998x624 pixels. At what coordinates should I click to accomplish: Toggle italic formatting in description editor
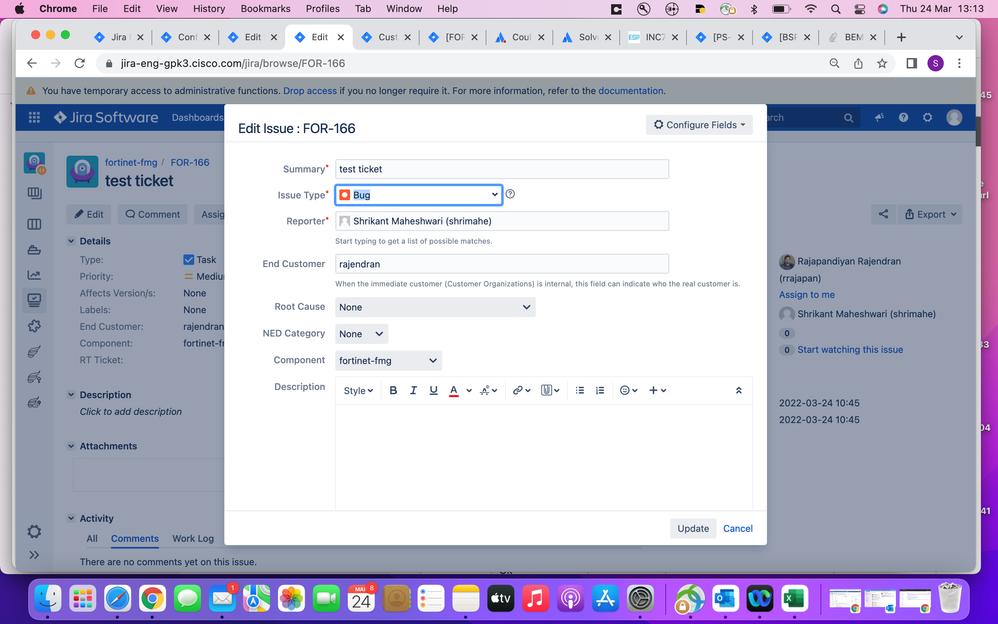pos(413,390)
